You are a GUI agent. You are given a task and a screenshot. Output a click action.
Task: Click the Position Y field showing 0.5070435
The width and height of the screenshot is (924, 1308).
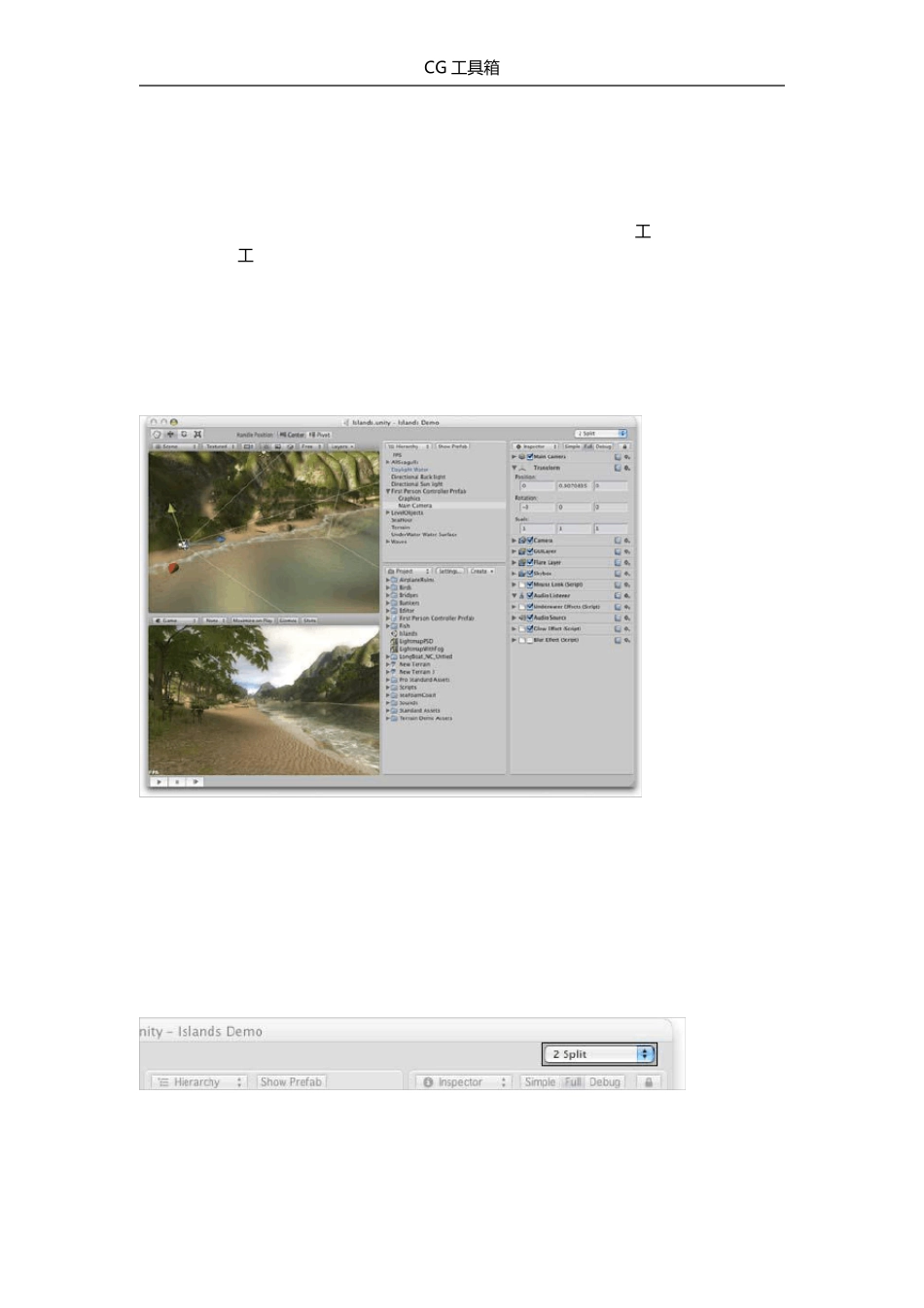coord(574,485)
